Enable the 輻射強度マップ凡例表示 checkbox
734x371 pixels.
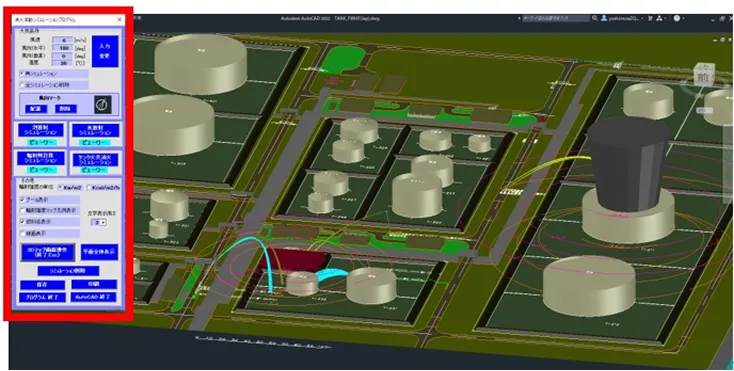tap(22, 211)
